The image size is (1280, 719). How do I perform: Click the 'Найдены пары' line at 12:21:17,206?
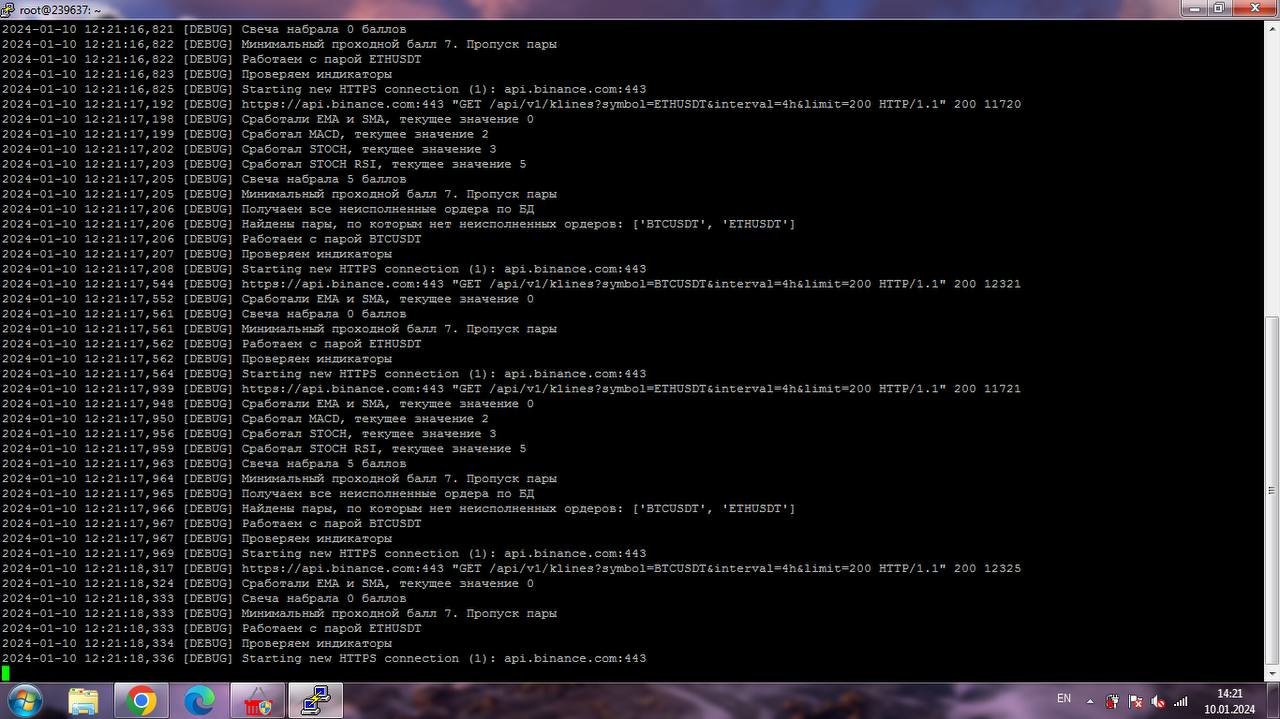point(399,224)
